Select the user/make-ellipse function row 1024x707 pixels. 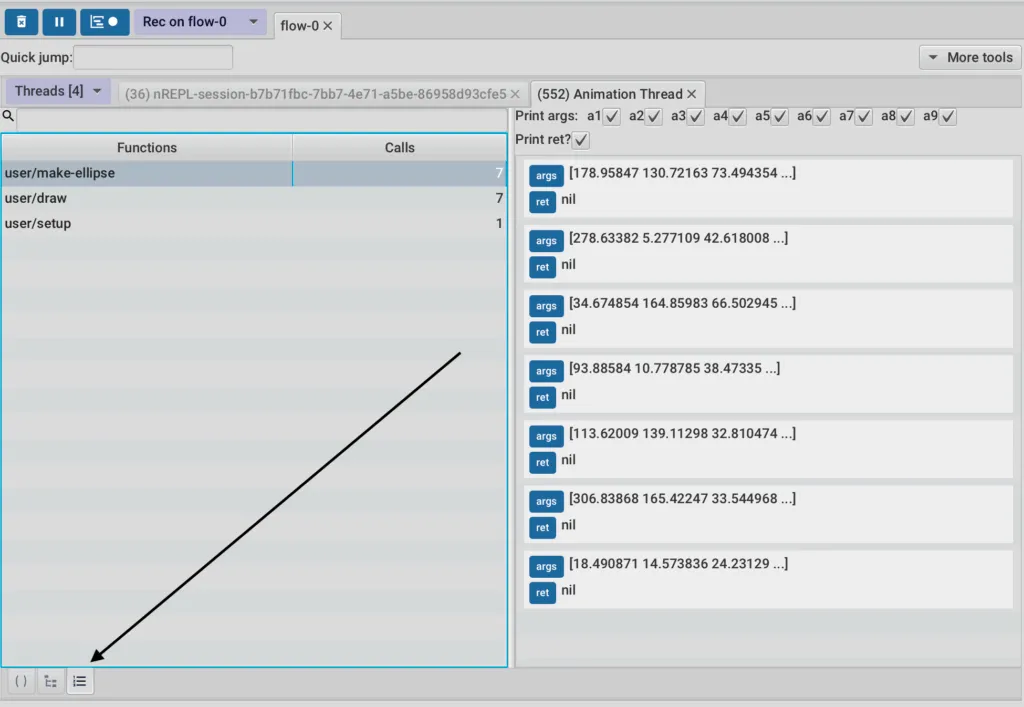coord(254,173)
